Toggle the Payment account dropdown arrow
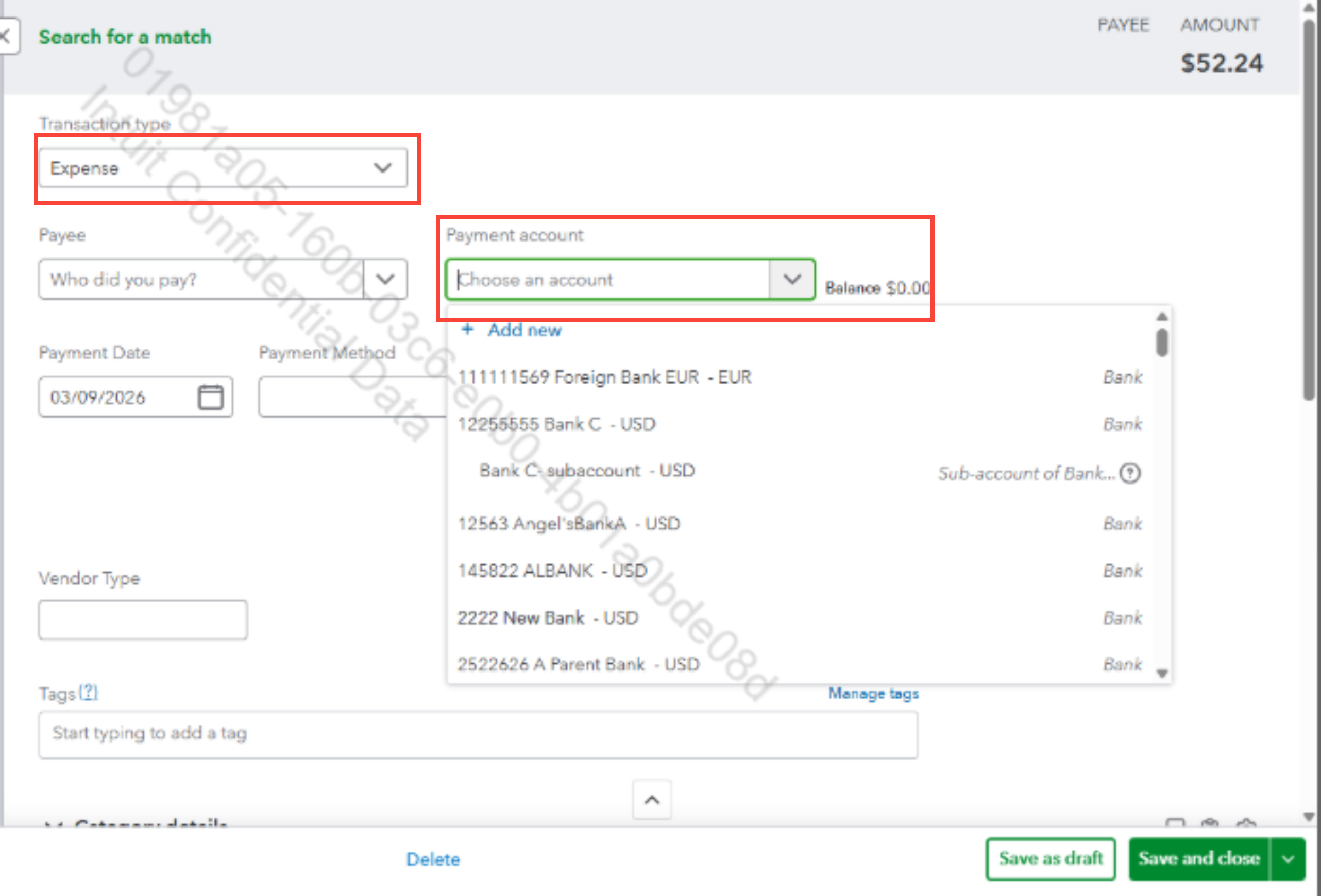Image resolution: width=1321 pixels, height=896 pixels. coord(792,280)
